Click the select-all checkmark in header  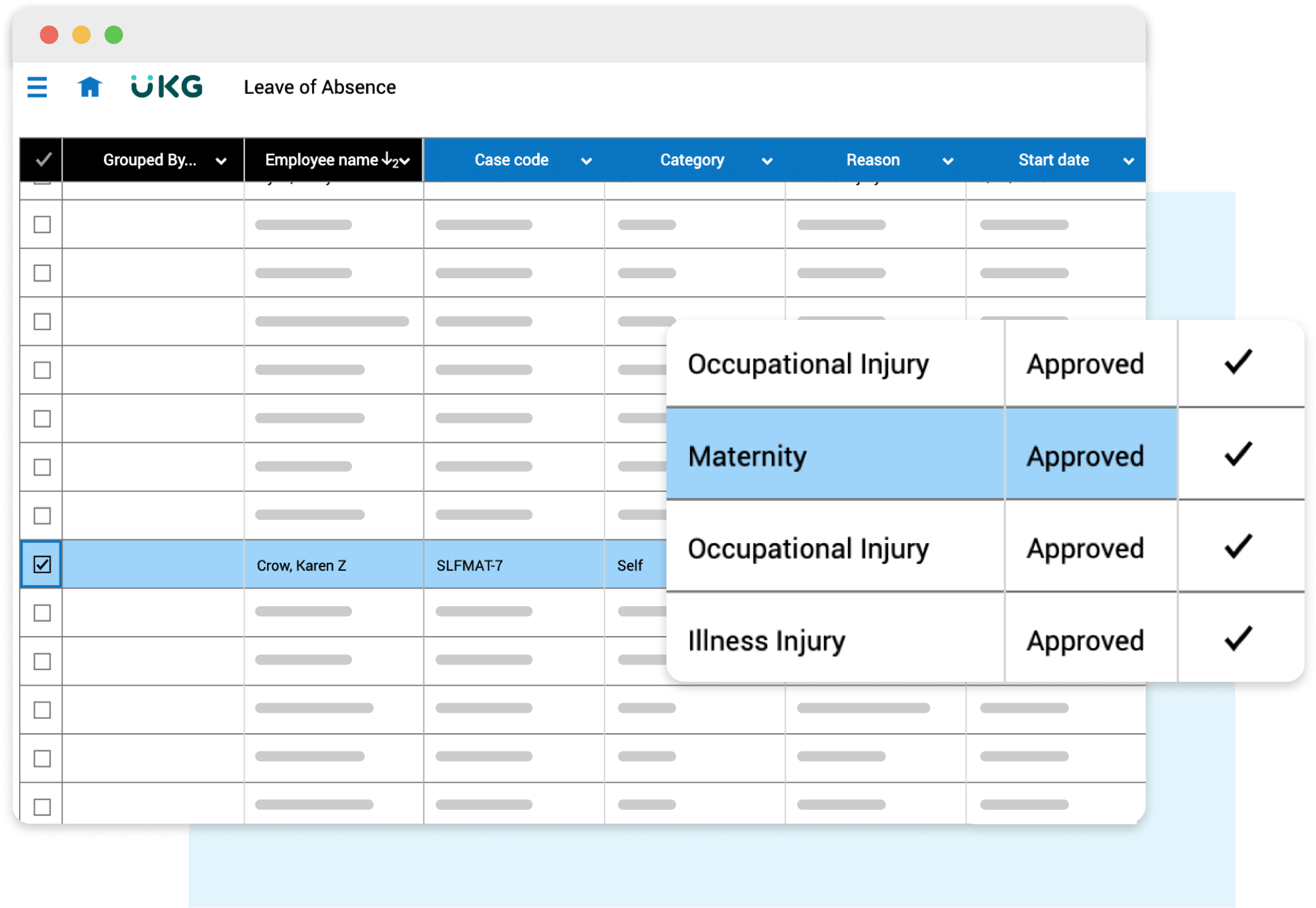pos(43,160)
